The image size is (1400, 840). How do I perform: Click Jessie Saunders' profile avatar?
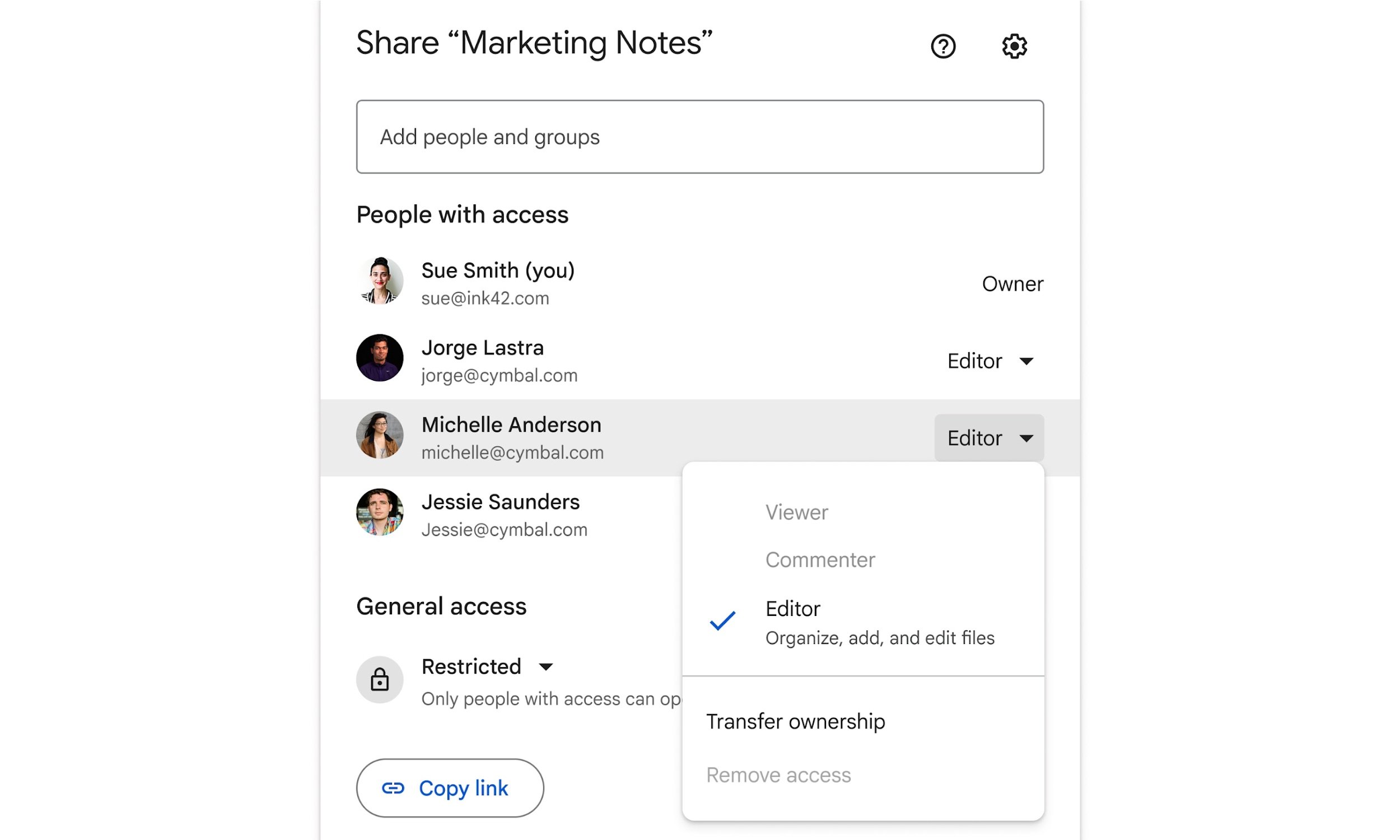tap(380, 512)
